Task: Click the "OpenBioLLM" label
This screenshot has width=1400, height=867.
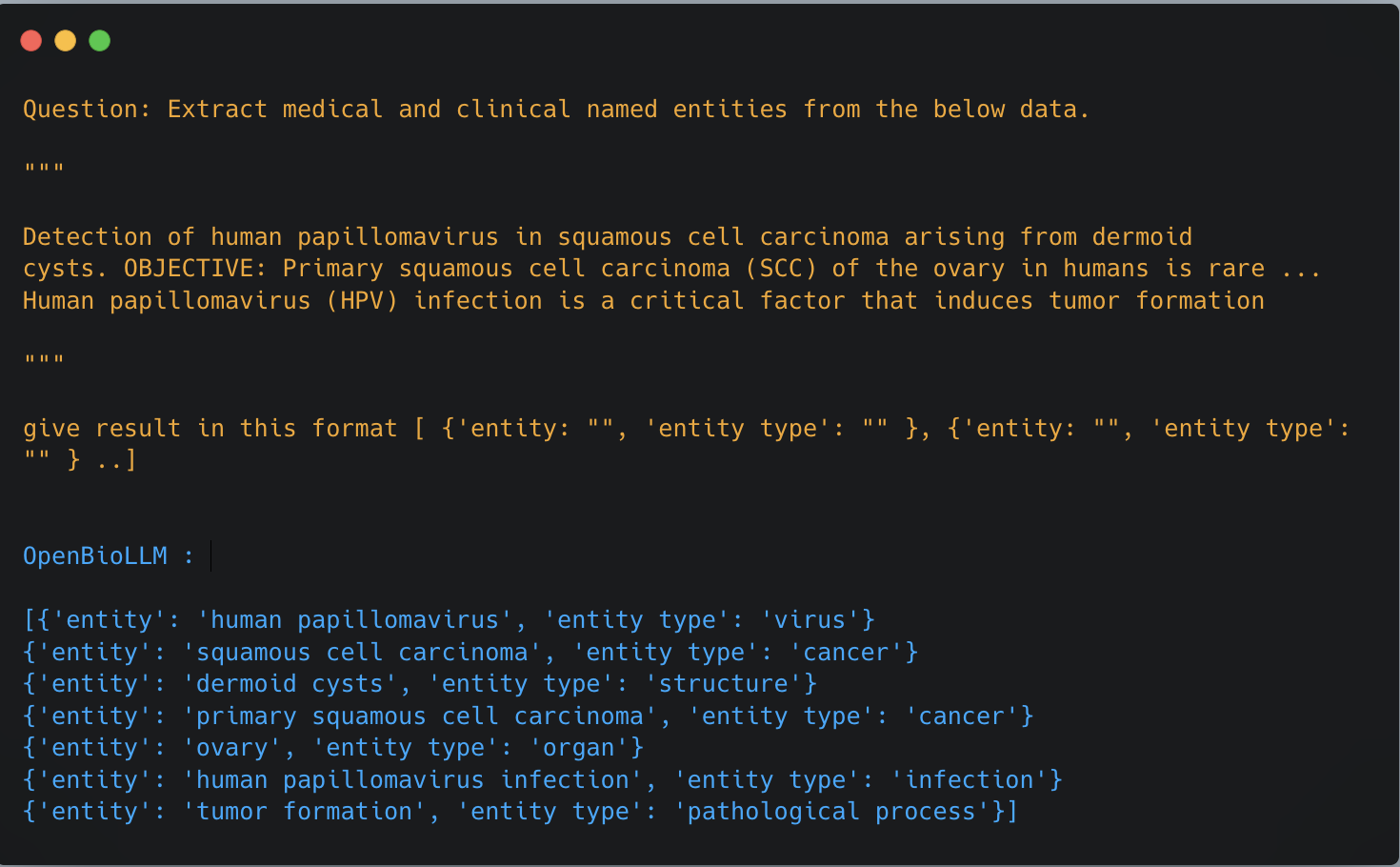Action: tap(95, 556)
